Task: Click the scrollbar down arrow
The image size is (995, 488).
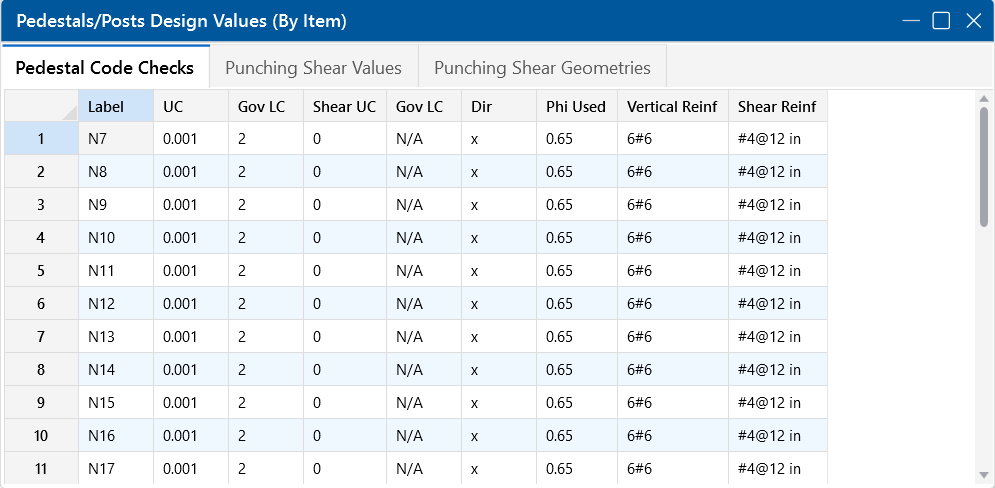Action: [x=984, y=475]
